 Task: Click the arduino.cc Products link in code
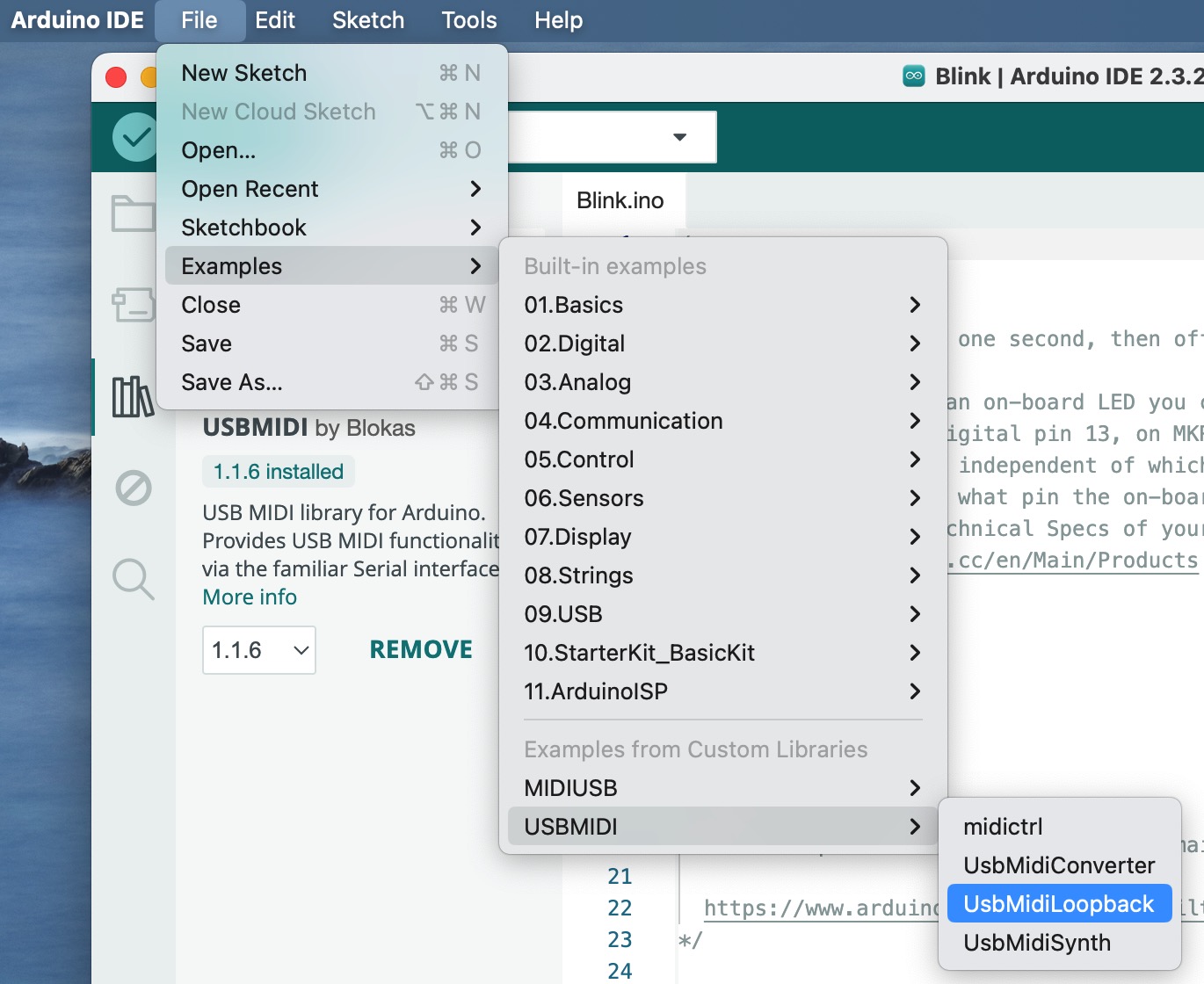(x=1072, y=561)
